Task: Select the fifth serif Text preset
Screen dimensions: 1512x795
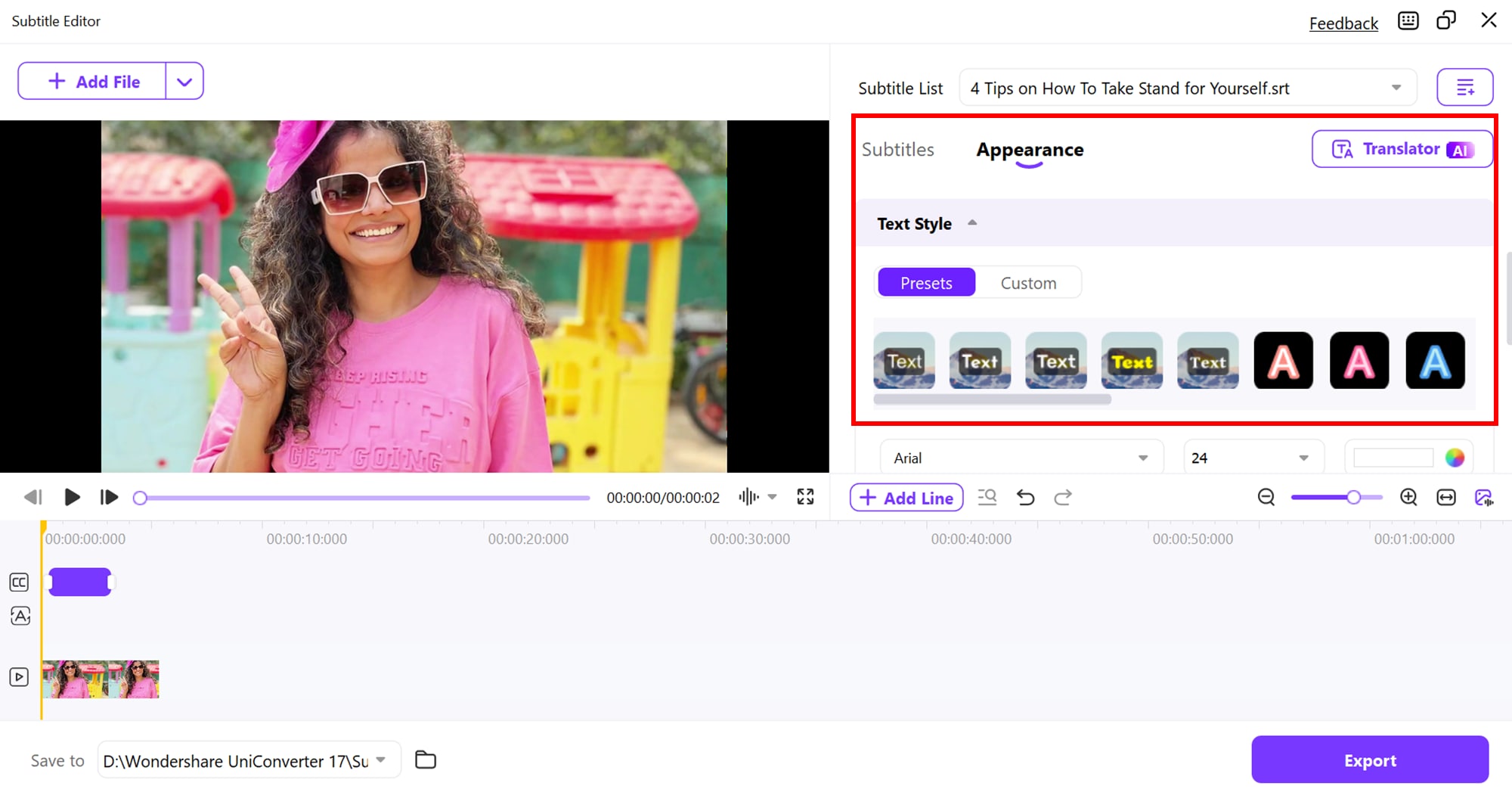Action: click(1208, 361)
